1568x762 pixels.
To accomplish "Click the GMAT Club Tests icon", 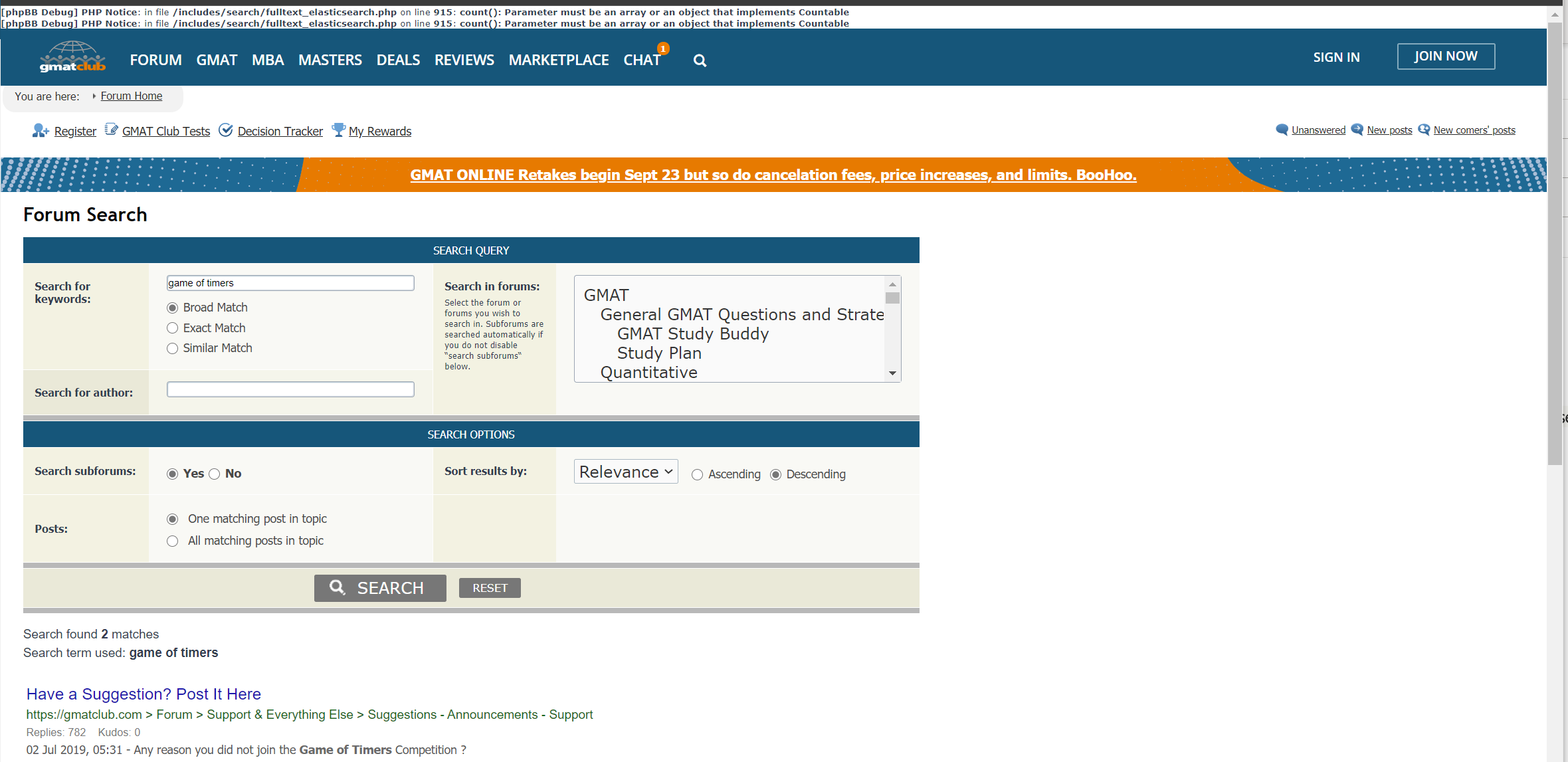I will (x=111, y=131).
